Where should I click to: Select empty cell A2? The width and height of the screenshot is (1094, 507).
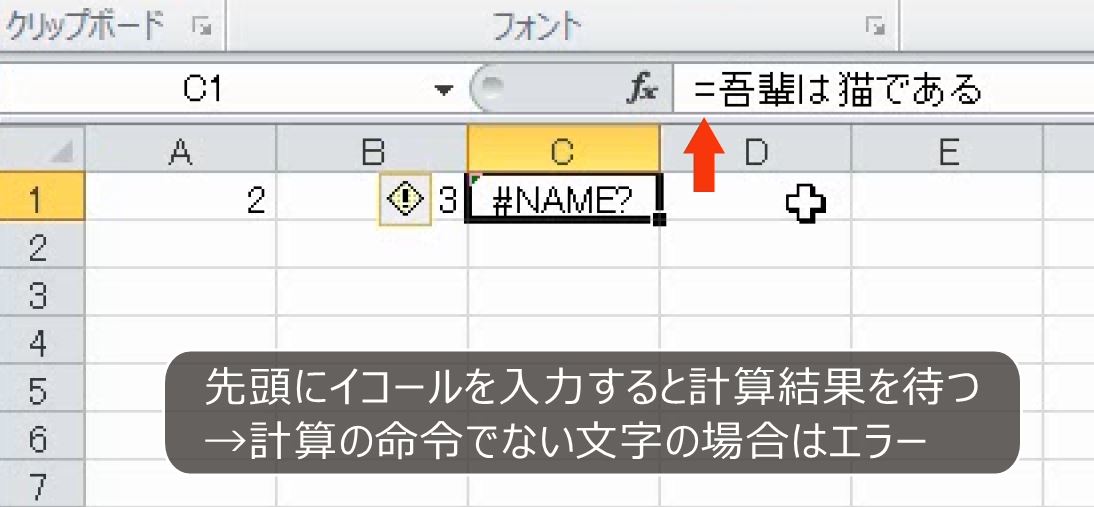[181, 245]
